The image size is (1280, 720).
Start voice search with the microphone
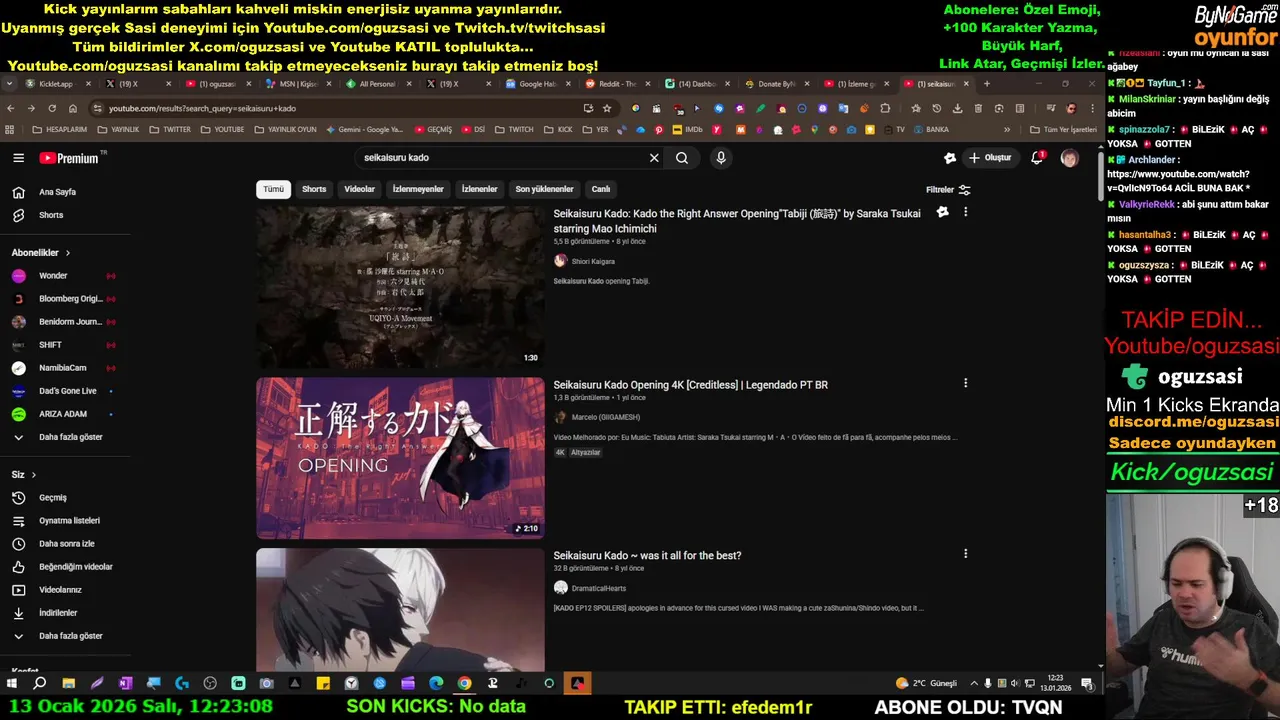[720, 158]
